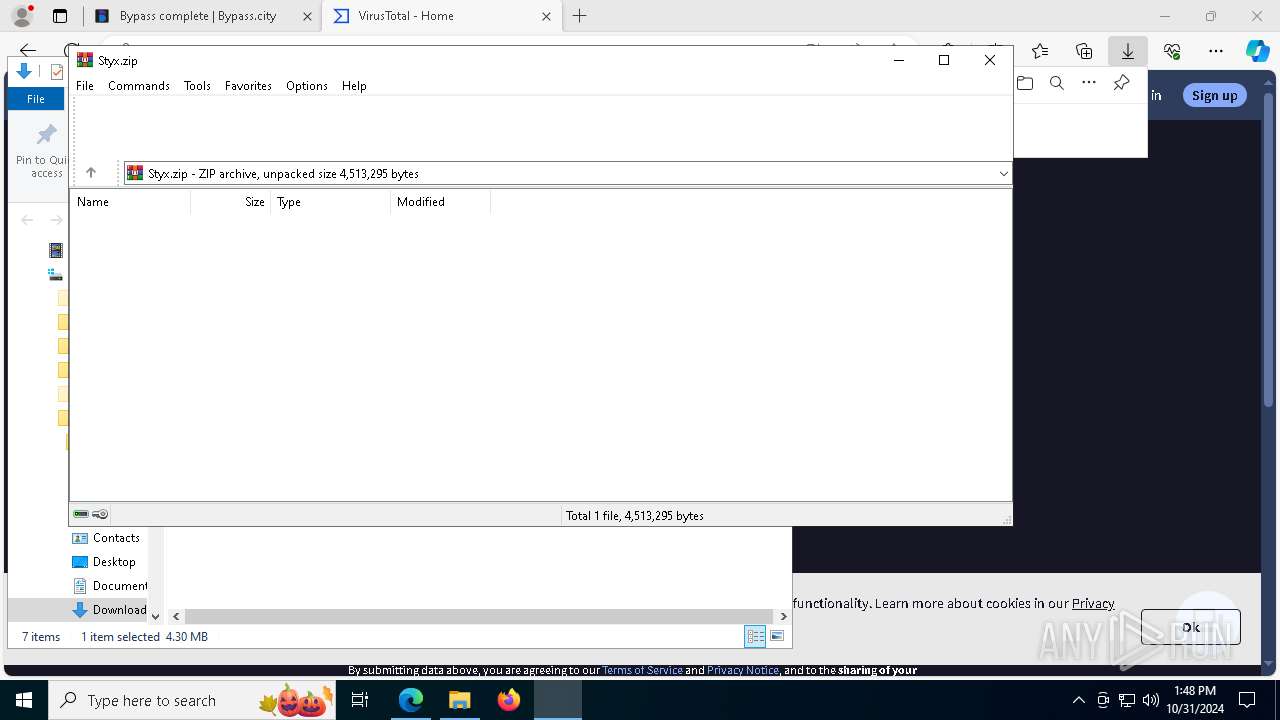Click the taskbar clock showing 1:48 PM
The width and height of the screenshot is (1280, 720).
1195,700
